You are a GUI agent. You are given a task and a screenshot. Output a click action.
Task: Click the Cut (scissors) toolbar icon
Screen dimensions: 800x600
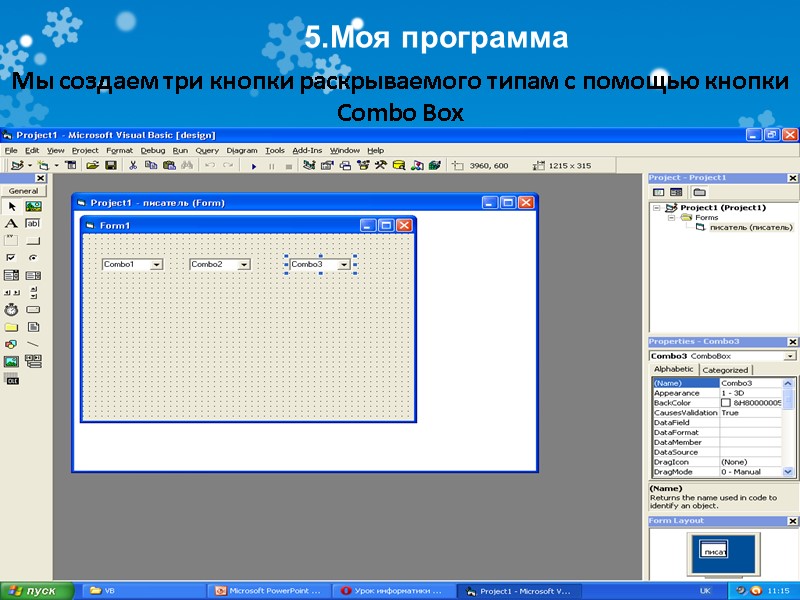(133, 165)
